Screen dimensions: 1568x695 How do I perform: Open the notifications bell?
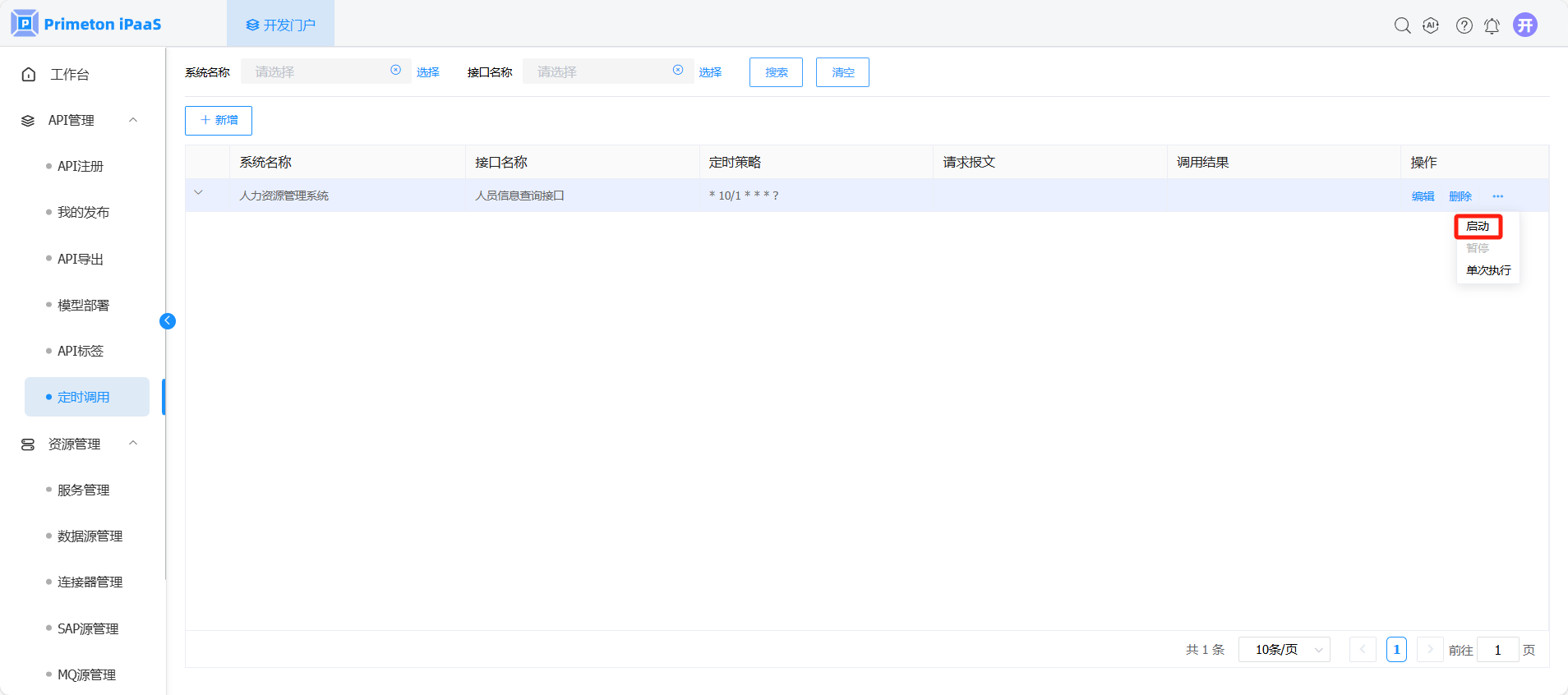[1492, 25]
